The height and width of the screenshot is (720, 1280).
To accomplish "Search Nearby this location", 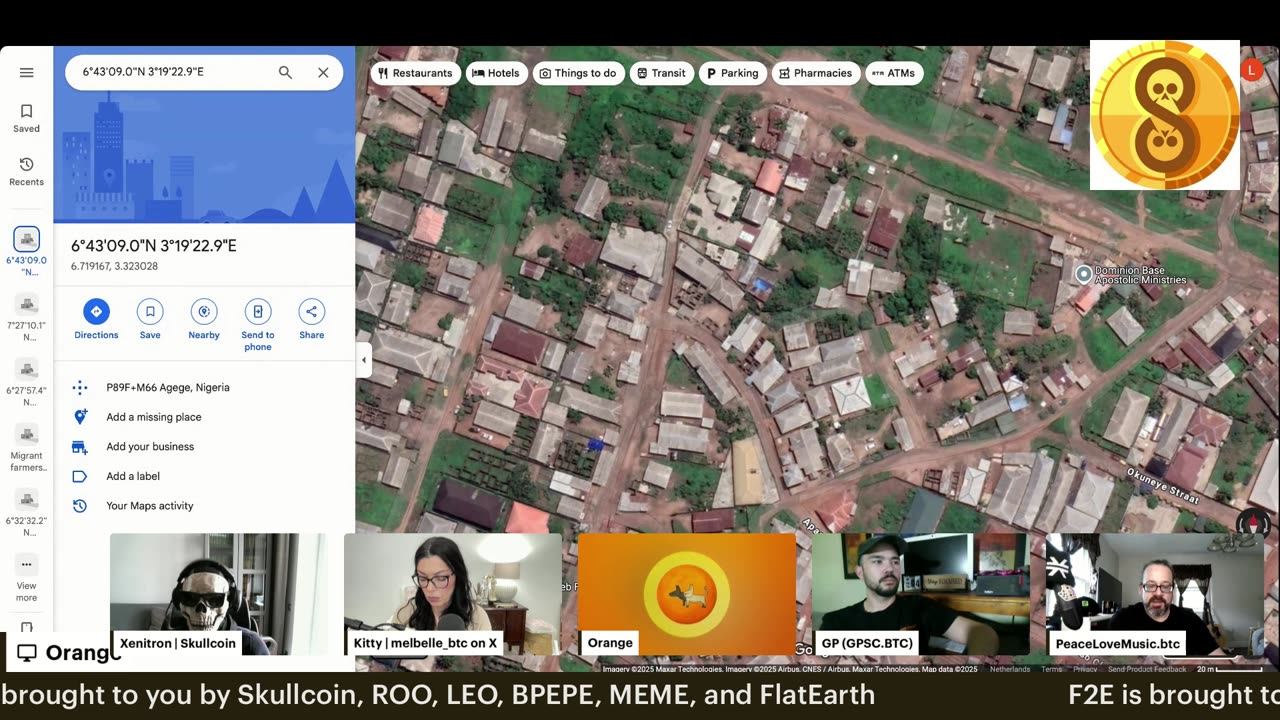I will (204, 320).
